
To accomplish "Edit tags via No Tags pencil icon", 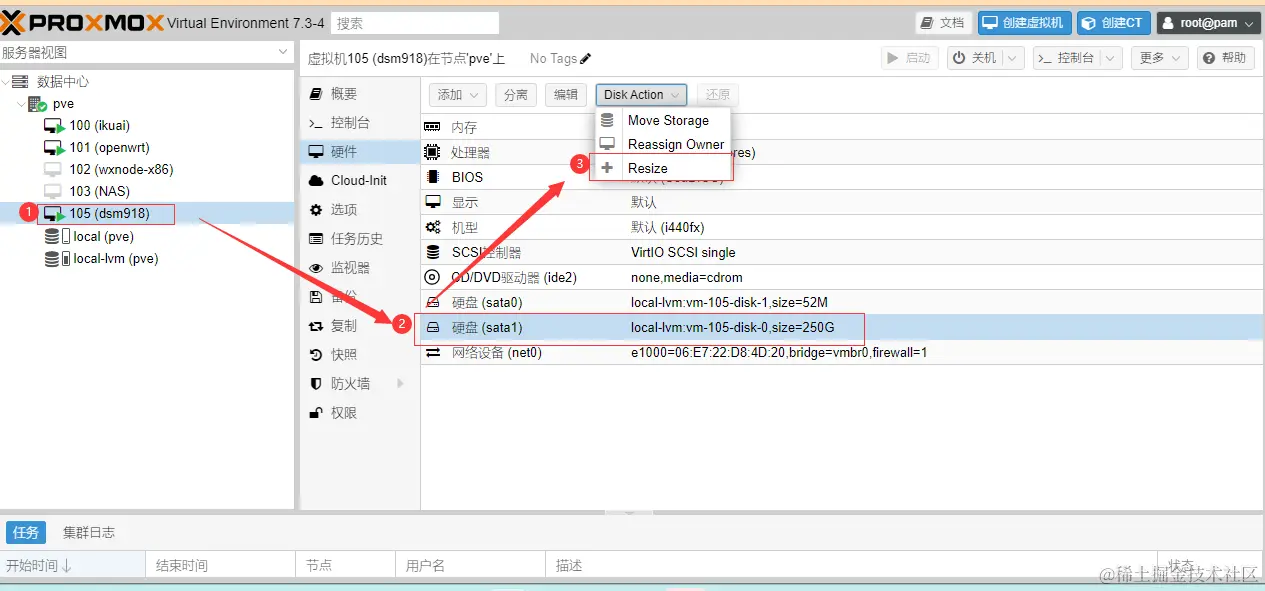I will tap(586, 58).
